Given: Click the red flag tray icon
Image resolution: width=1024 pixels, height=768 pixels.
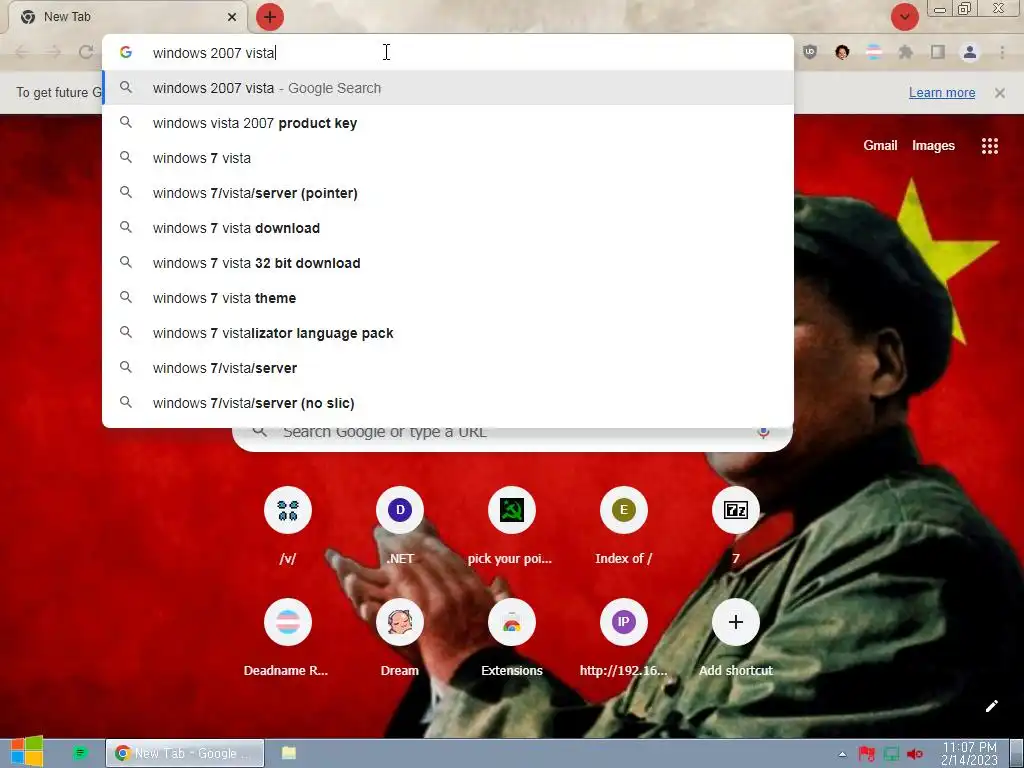Looking at the screenshot, I should click(867, 754).
